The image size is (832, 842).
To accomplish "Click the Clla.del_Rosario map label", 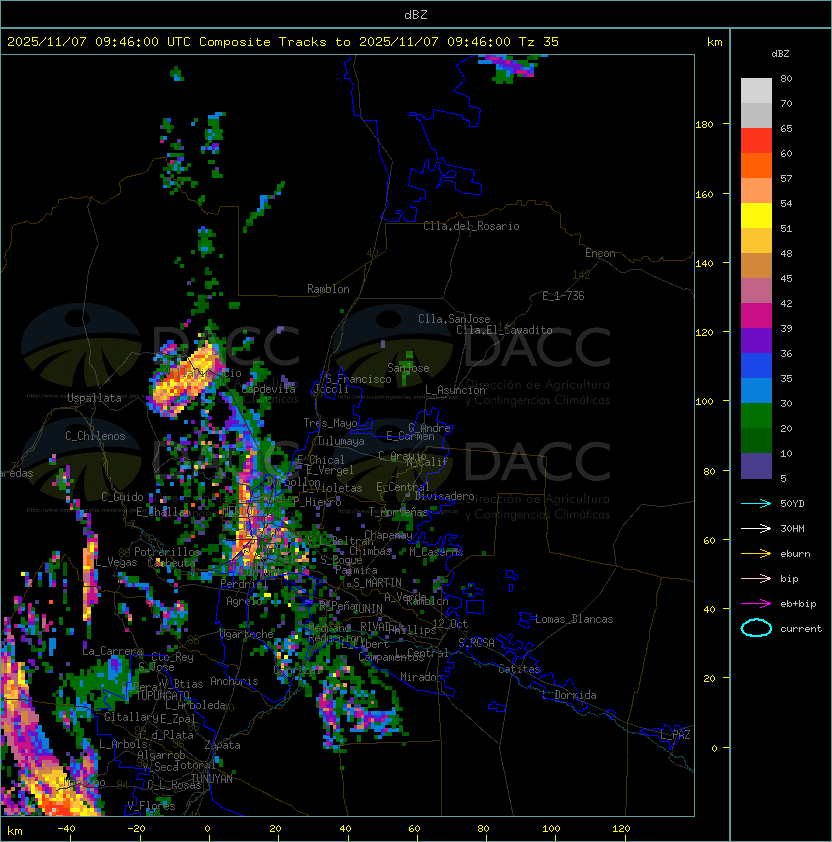I will pyautogui.click(x=471, y=226).
